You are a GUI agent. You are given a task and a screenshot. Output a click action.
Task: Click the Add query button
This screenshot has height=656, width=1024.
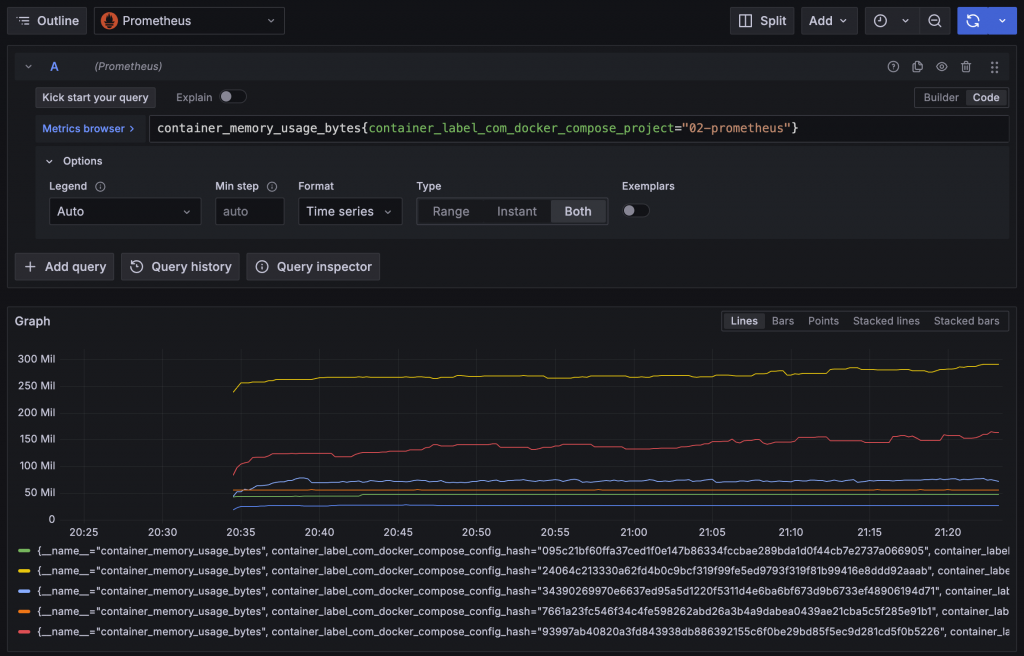point(65,267)
